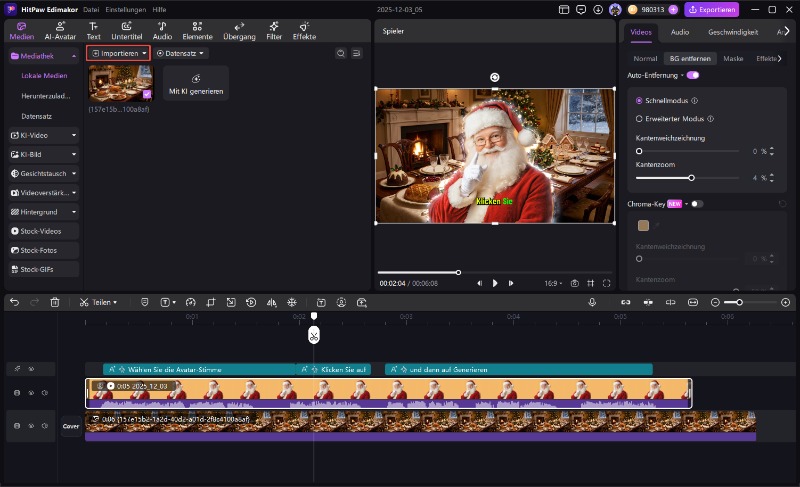The height and width of the screenshot is (487, 800).
Task: Click the user avatar profile icon
Action: [x=615, y=9]
